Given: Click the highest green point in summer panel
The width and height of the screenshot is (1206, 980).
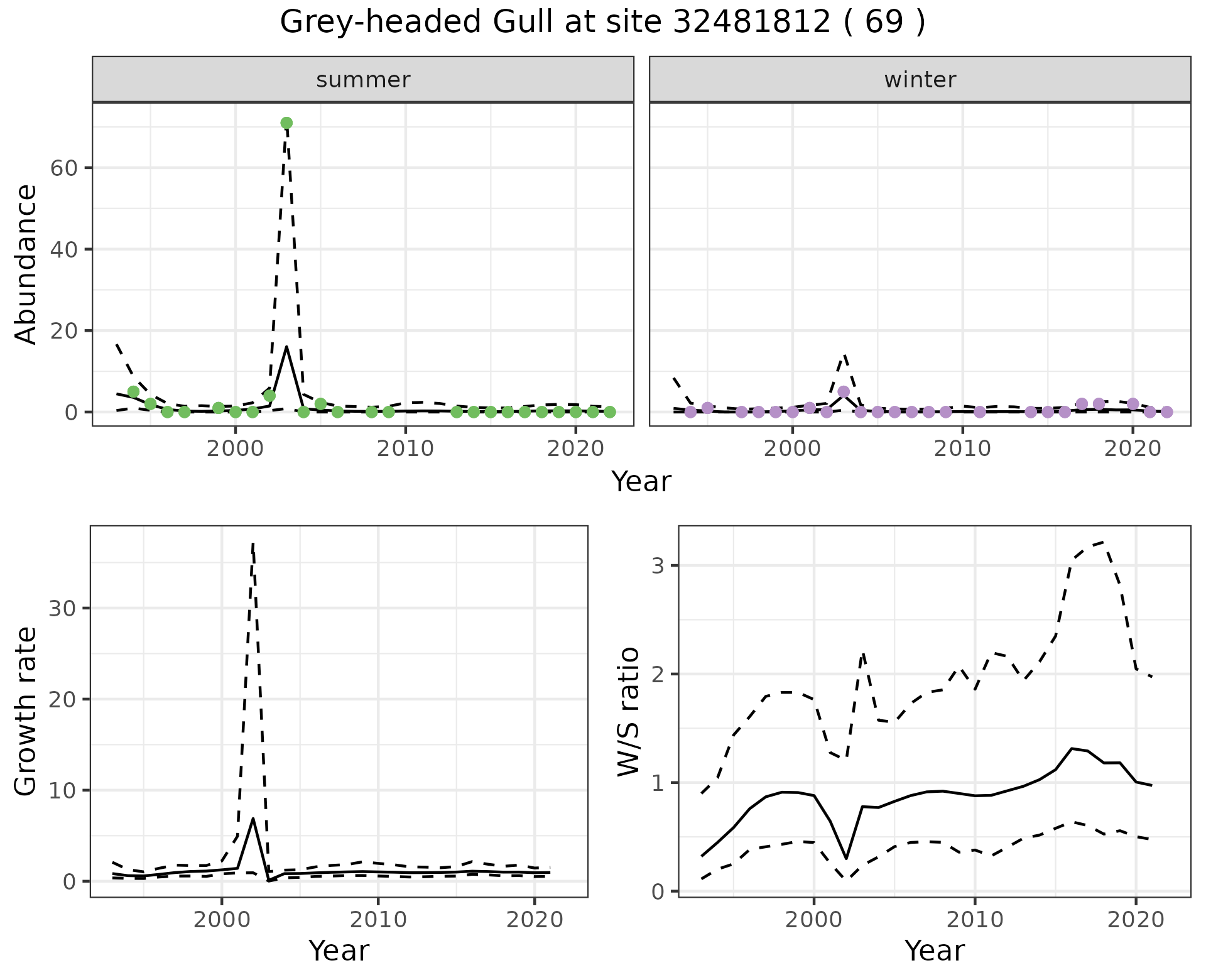Looking at the screenshot, I should click(x=286, y=123).
